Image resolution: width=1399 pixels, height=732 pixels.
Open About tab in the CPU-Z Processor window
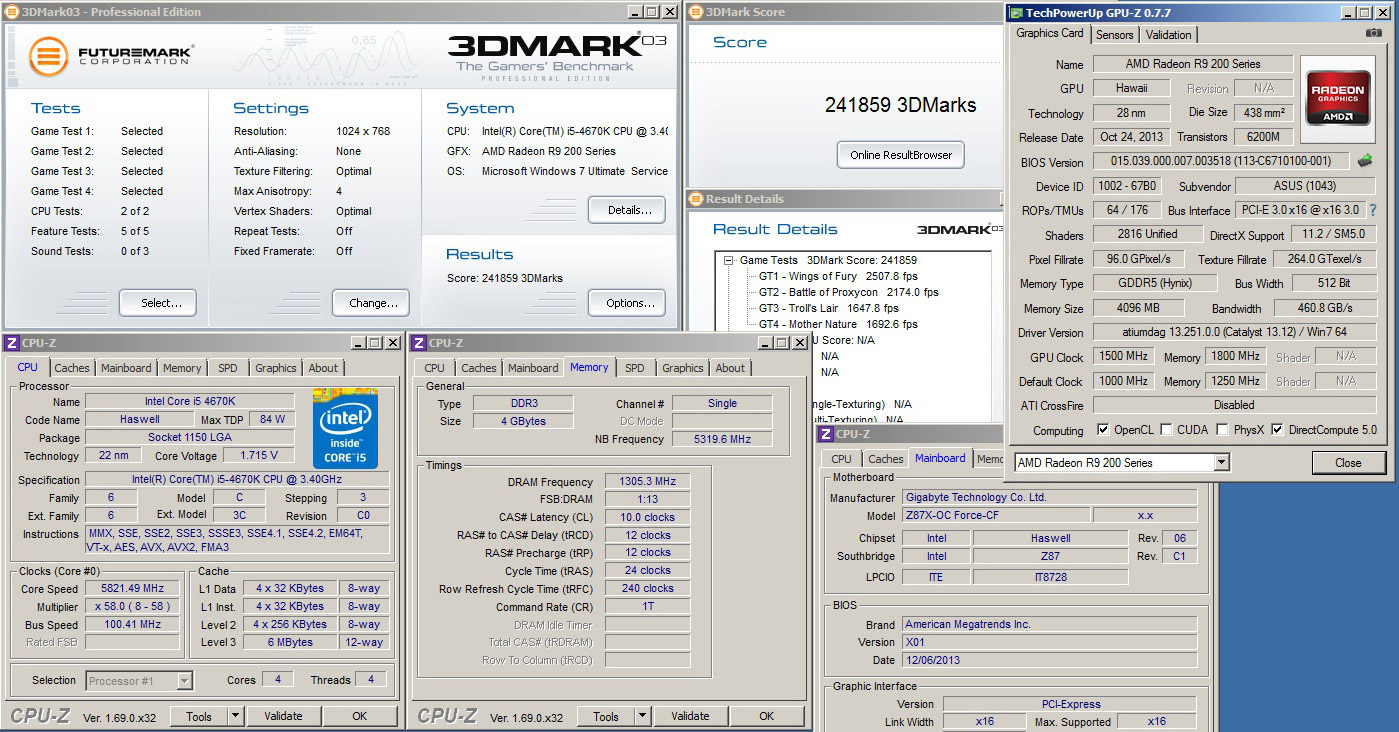(x=323, y=368)
